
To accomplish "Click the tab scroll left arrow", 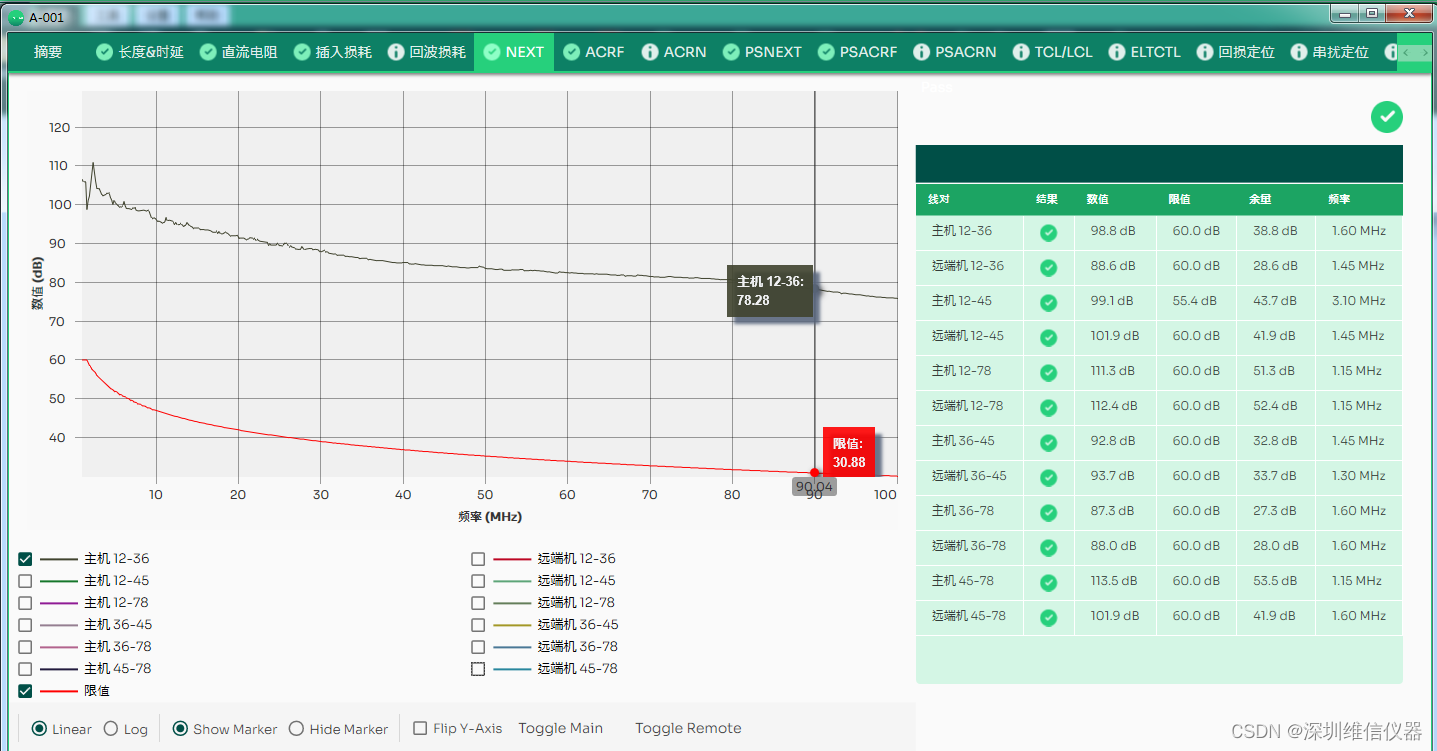I will point(1405,52).
